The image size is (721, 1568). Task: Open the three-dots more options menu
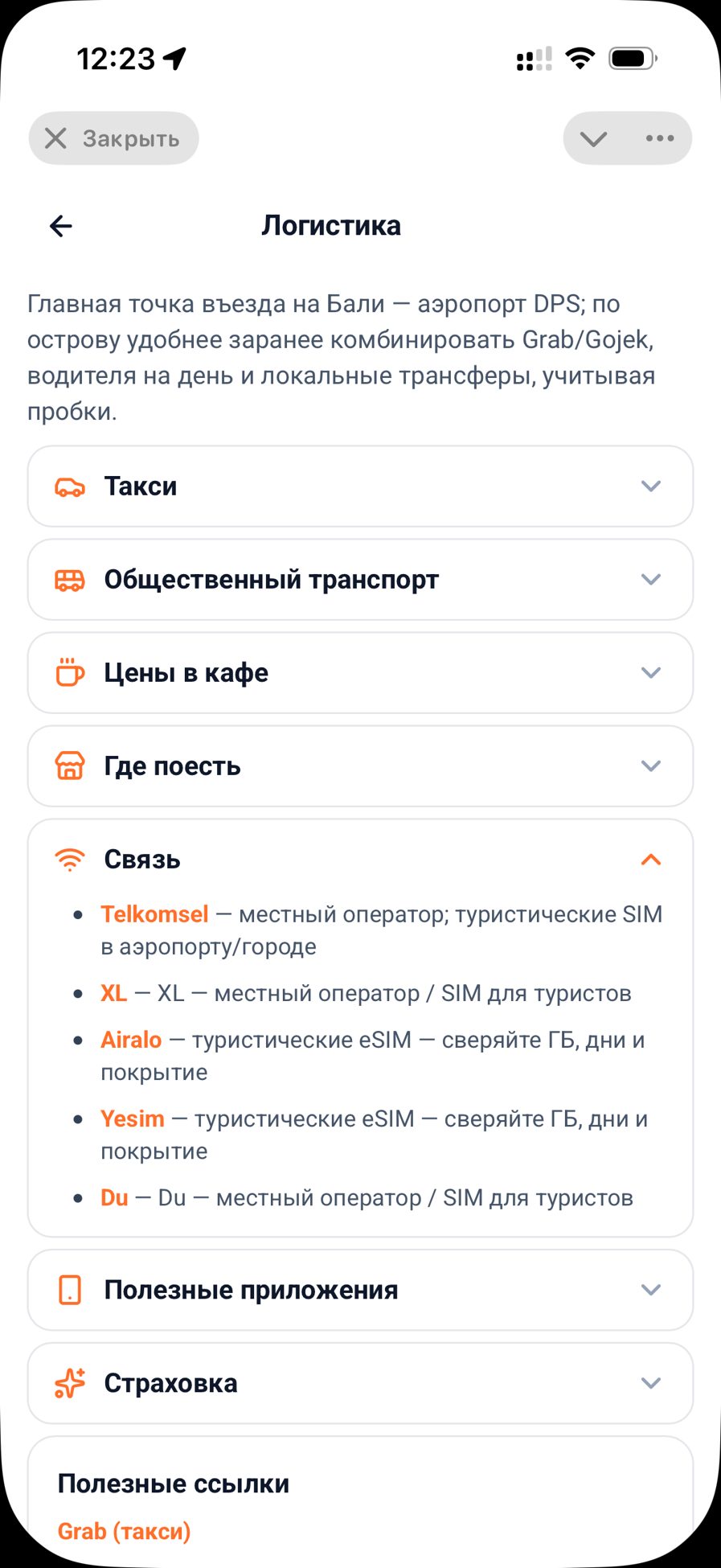point(660,138)
